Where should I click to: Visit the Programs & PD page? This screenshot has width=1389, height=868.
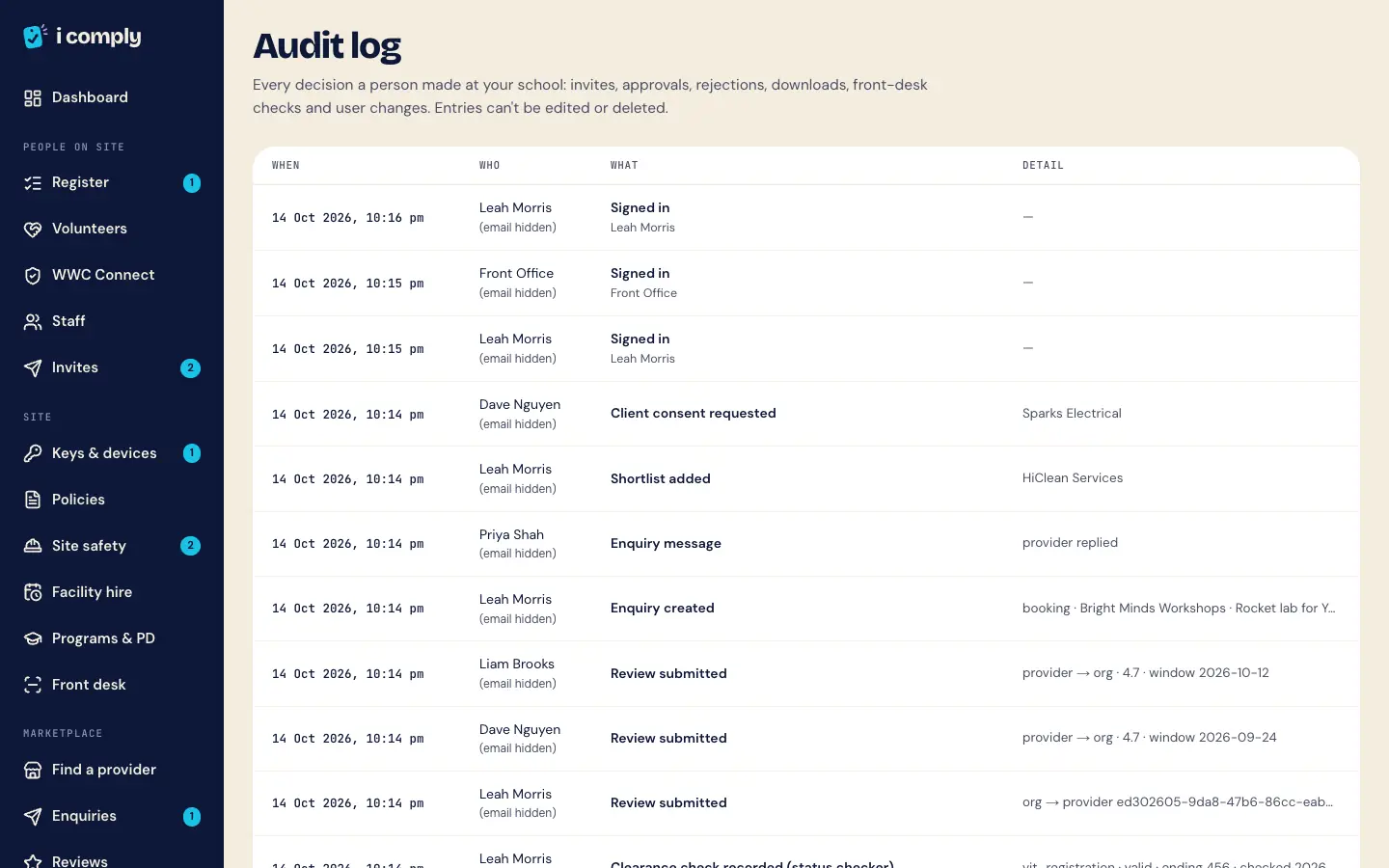point(112,638)
